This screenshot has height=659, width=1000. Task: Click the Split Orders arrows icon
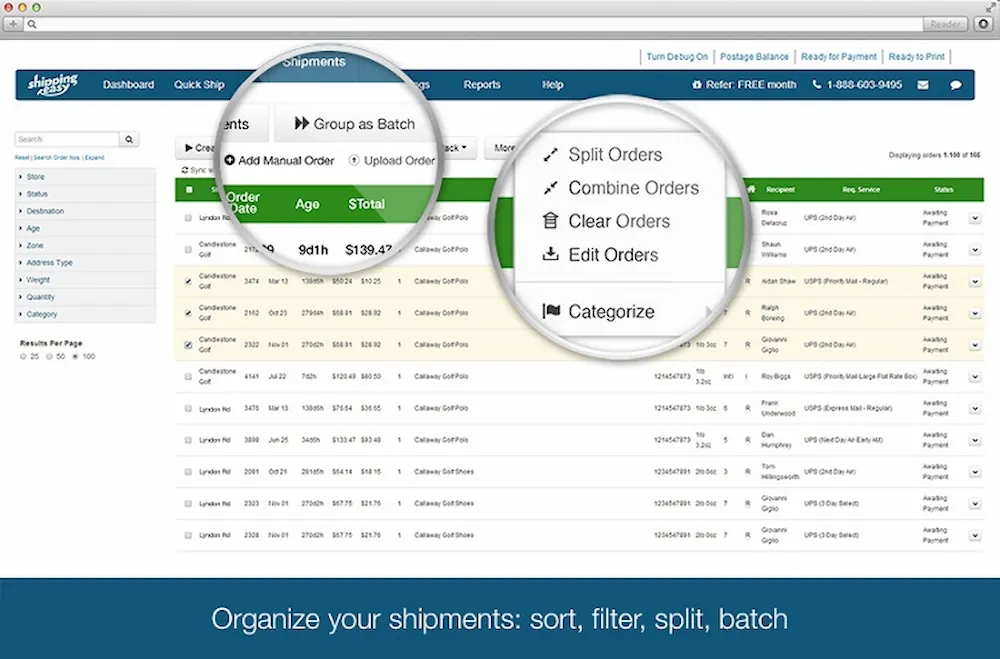[x=550, y=154]
